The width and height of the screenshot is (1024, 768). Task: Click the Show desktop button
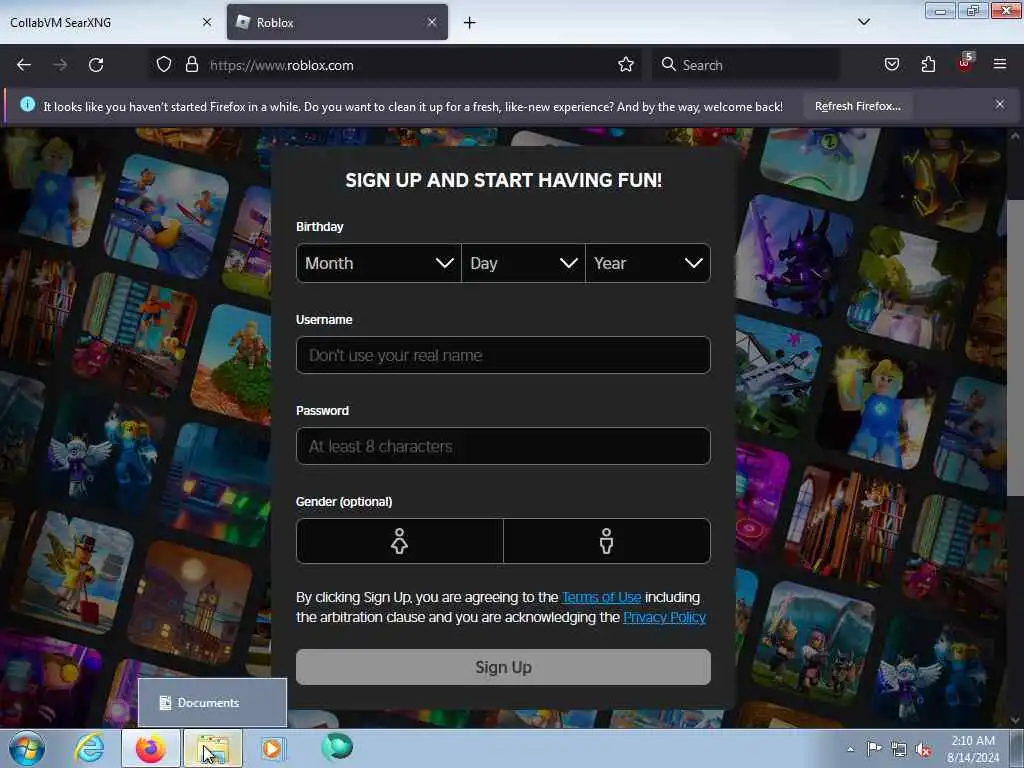click(1018, 749)
